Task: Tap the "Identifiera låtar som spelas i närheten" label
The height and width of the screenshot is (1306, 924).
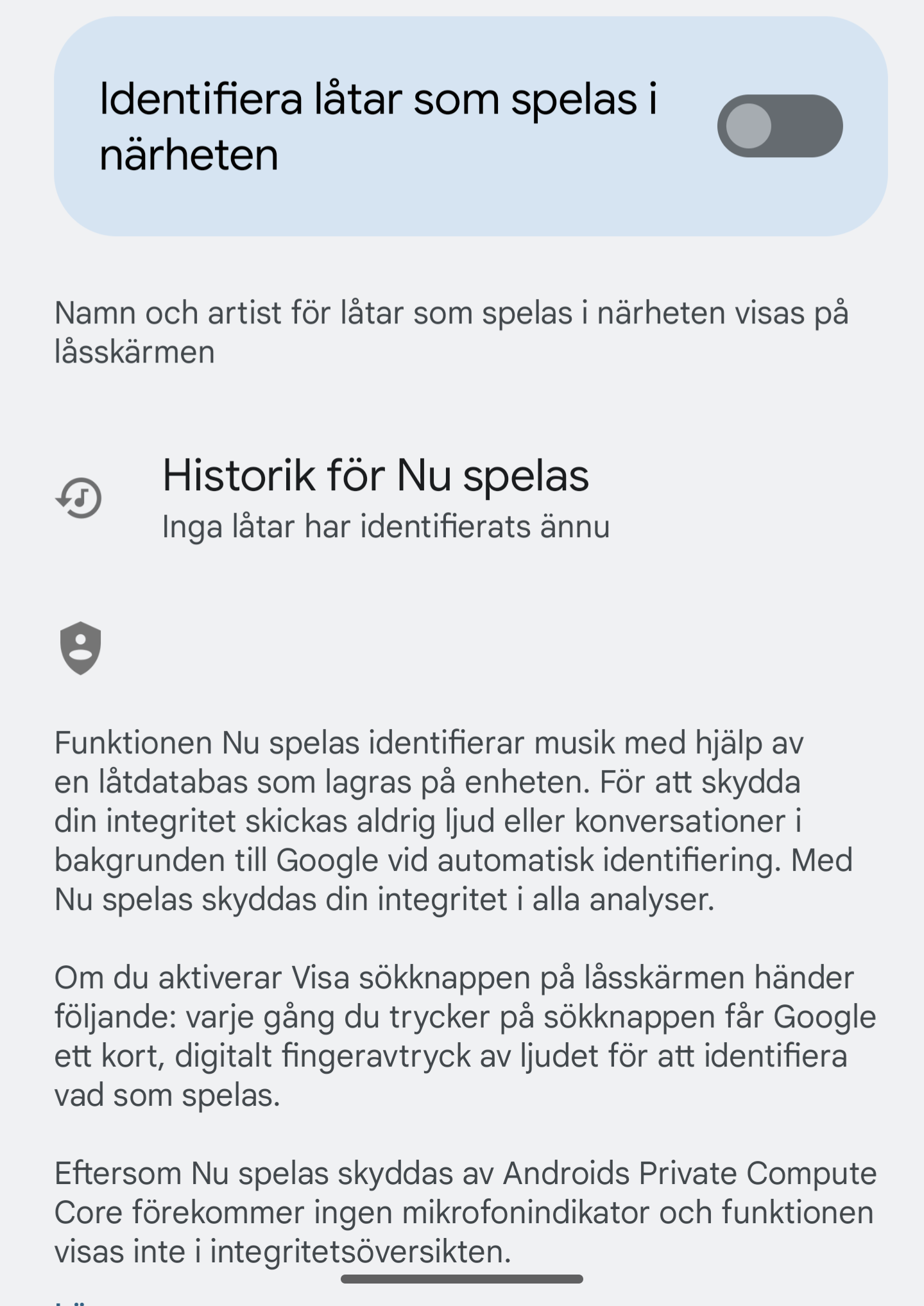Action: (x=379, y=126)
